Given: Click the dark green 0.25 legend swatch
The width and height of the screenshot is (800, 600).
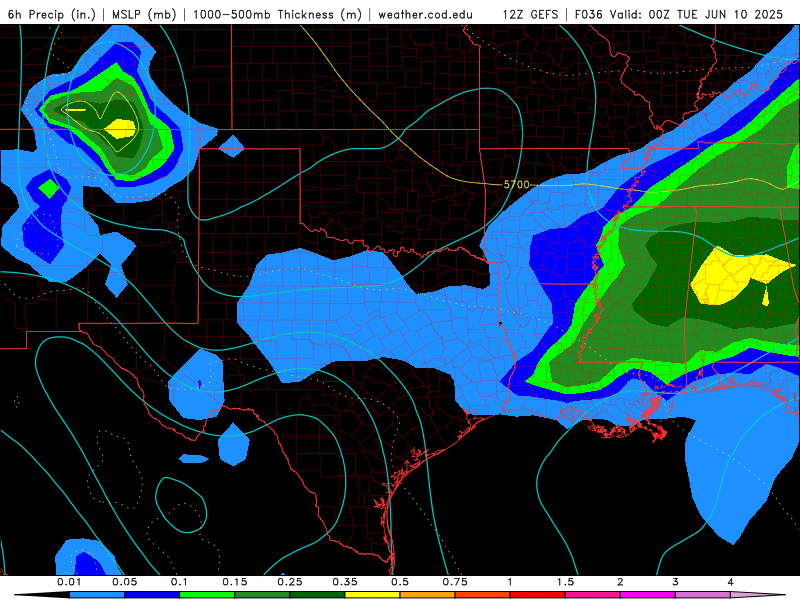Looking at the screenshot, I should tap(317, 595).
